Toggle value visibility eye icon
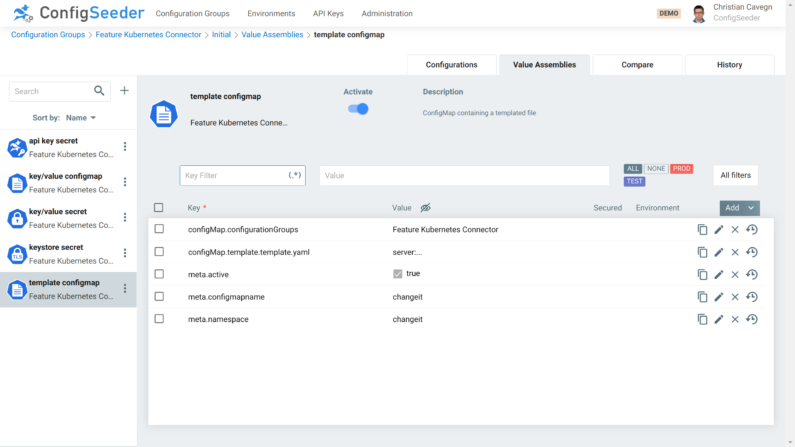795x447 pixels. click(x=425, y=208)
